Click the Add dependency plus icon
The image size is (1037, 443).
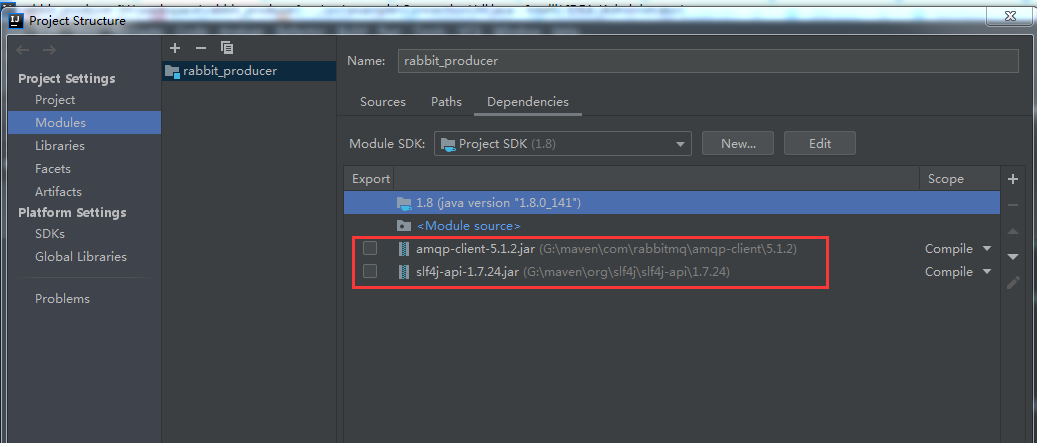click(1012, 179)
